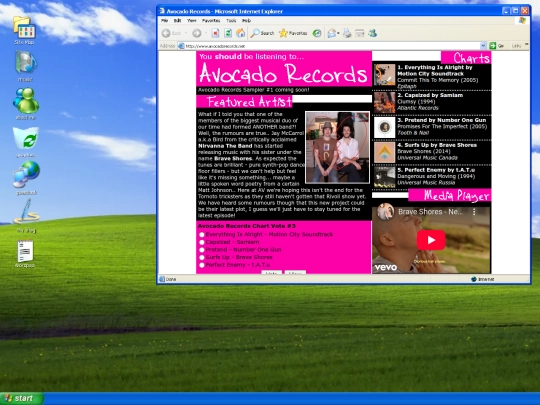Click the YouTube channel avatar
The width and height of the screenshot is (540, 405).
coord(385,211)
